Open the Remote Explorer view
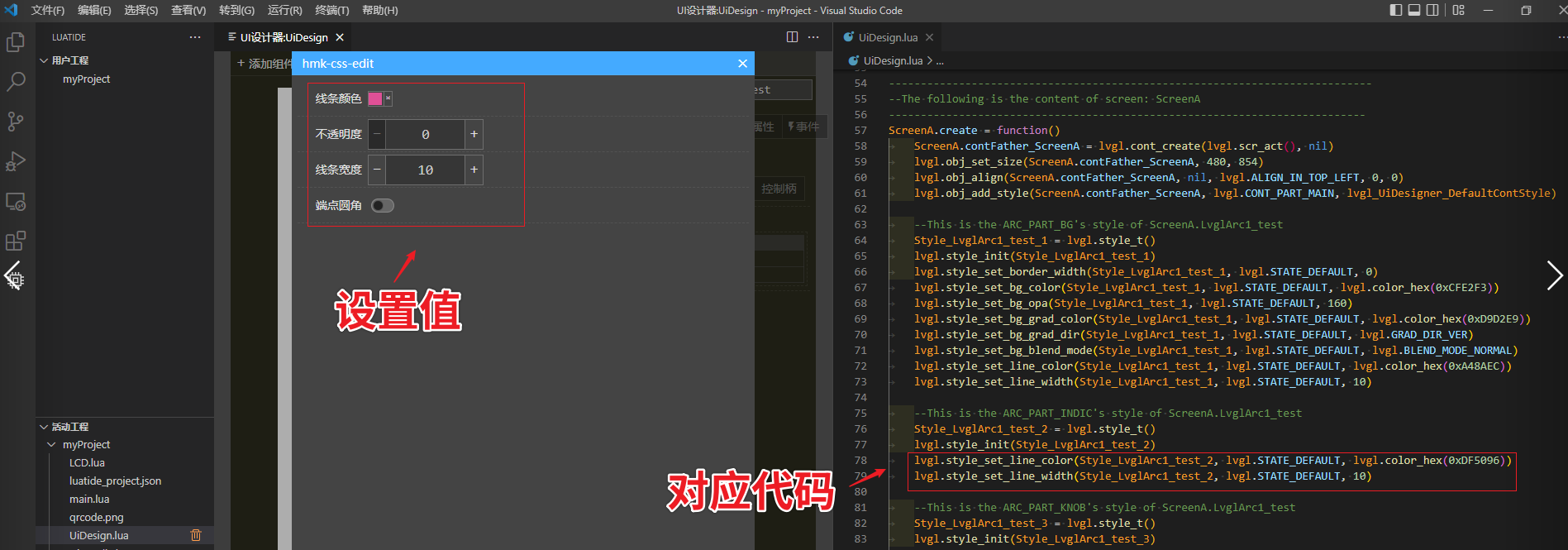1568x550 pixels. (16, 201)
